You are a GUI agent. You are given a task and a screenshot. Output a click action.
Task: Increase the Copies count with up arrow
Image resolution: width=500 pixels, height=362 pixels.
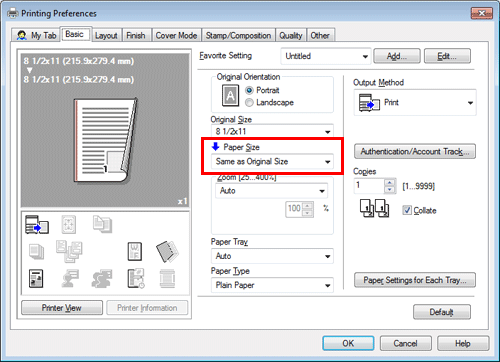pyautogui.click(x=389, y=183)
